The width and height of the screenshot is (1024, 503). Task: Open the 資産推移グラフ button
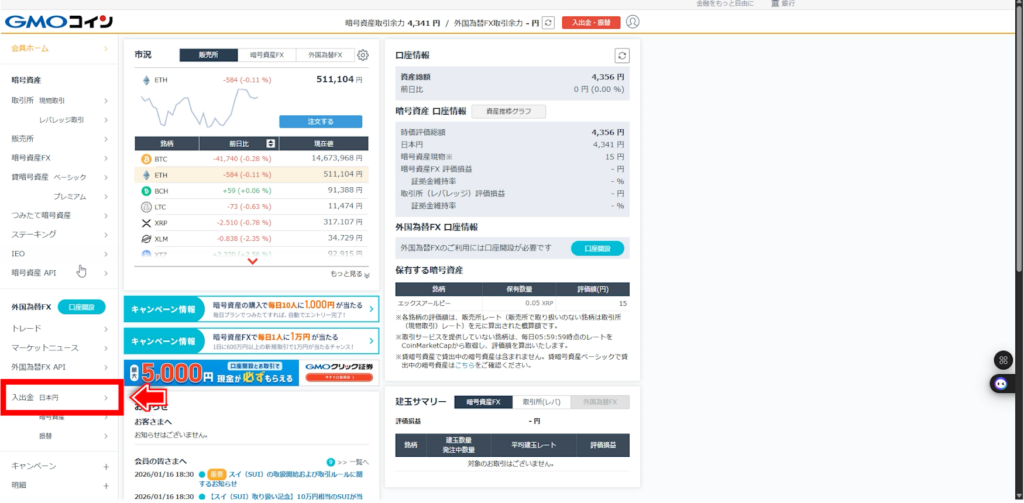point(509,111)
